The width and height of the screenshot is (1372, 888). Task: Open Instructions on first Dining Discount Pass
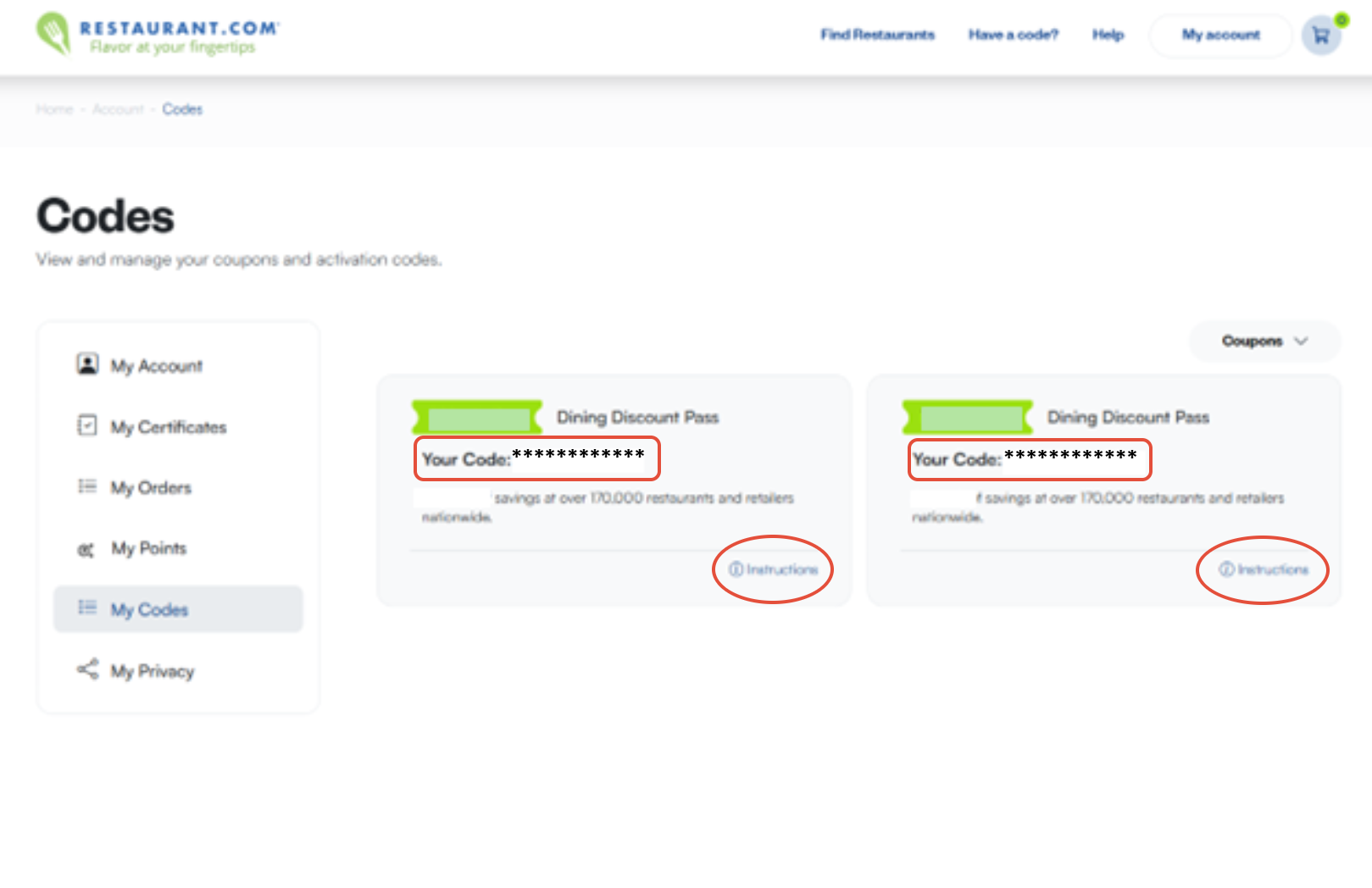(774, 569)
